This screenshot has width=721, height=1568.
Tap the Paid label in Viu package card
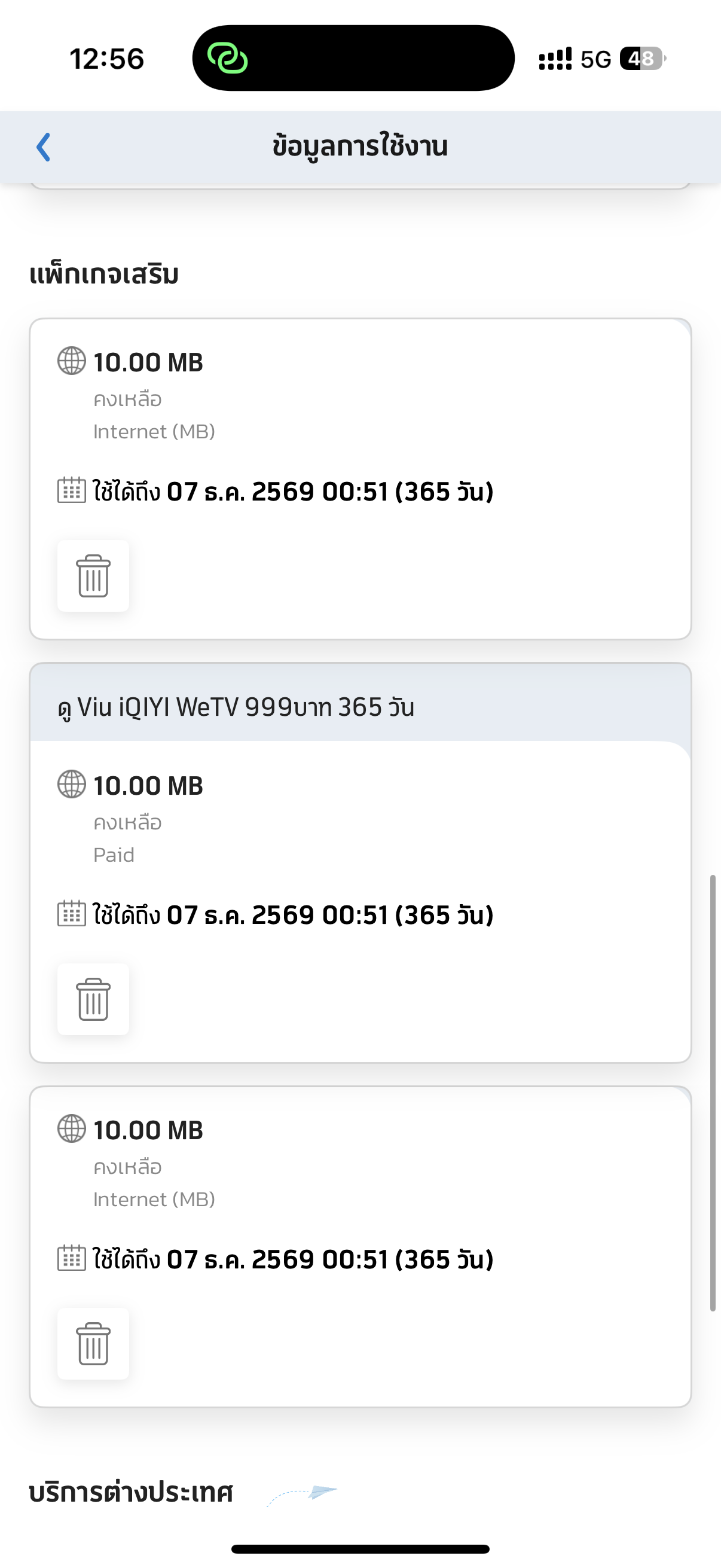pos(114,855)
